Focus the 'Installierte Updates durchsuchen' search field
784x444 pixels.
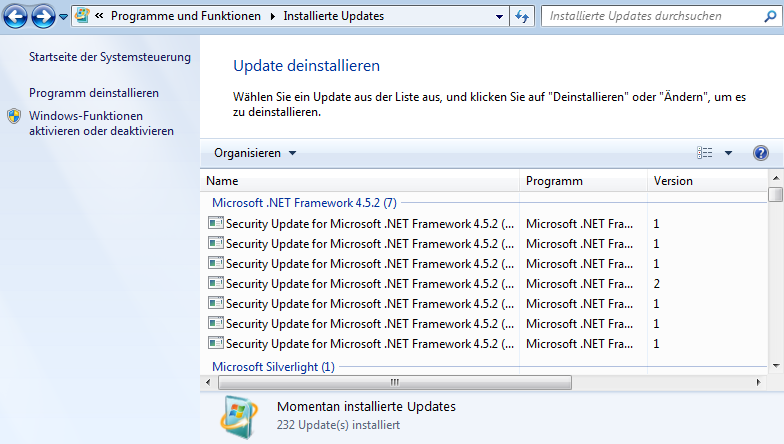point(652,16)
